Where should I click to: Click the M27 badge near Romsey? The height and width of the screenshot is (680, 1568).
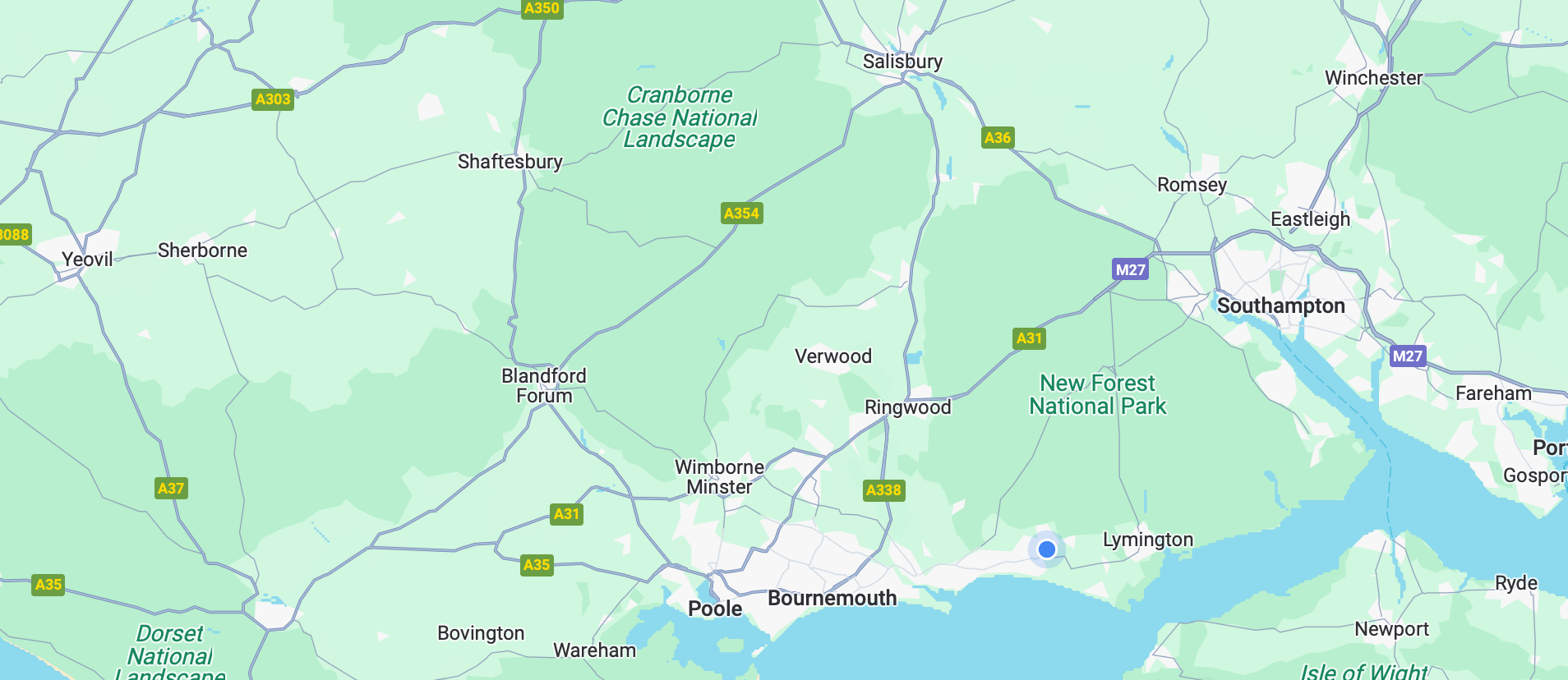click(1130, 270)
